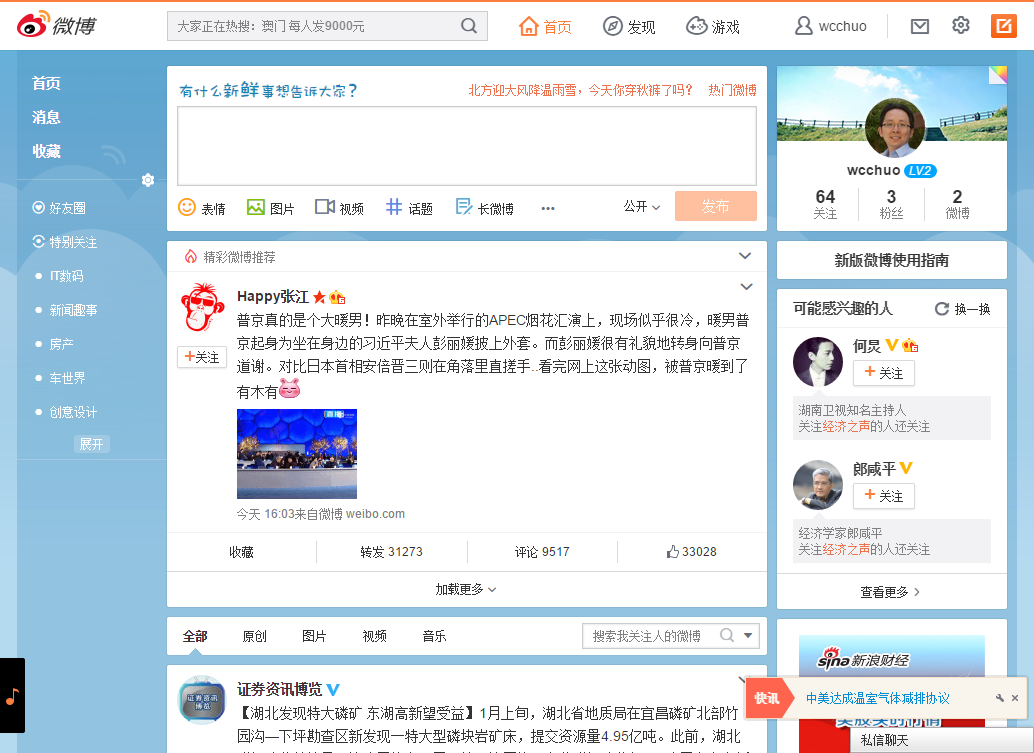The width and height of the screenshot is (1034, 753).
Task: Click magnifier in followed-posts search box
Action: tap(727, 635)
